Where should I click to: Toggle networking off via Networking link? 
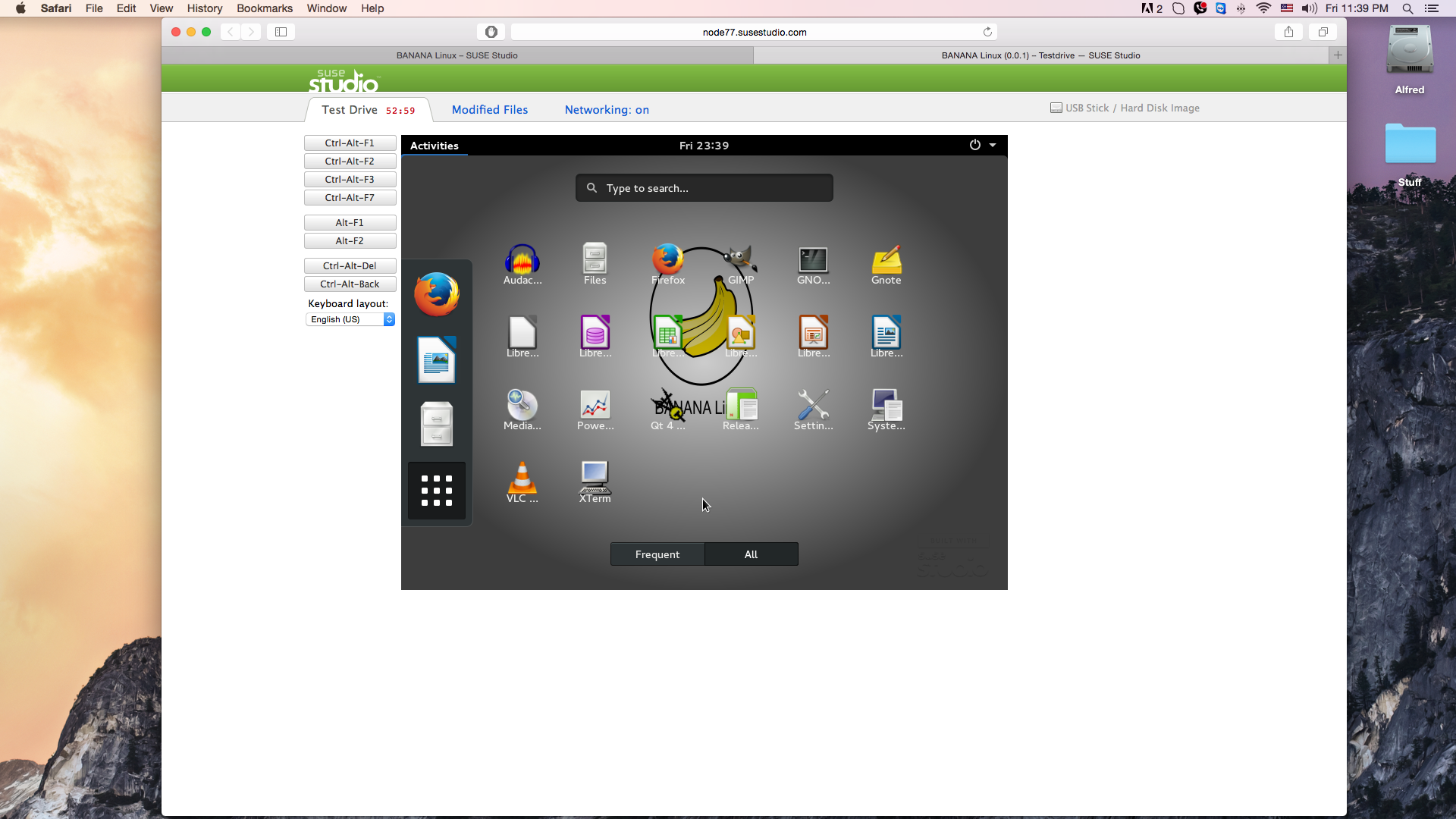click(607, 109)
